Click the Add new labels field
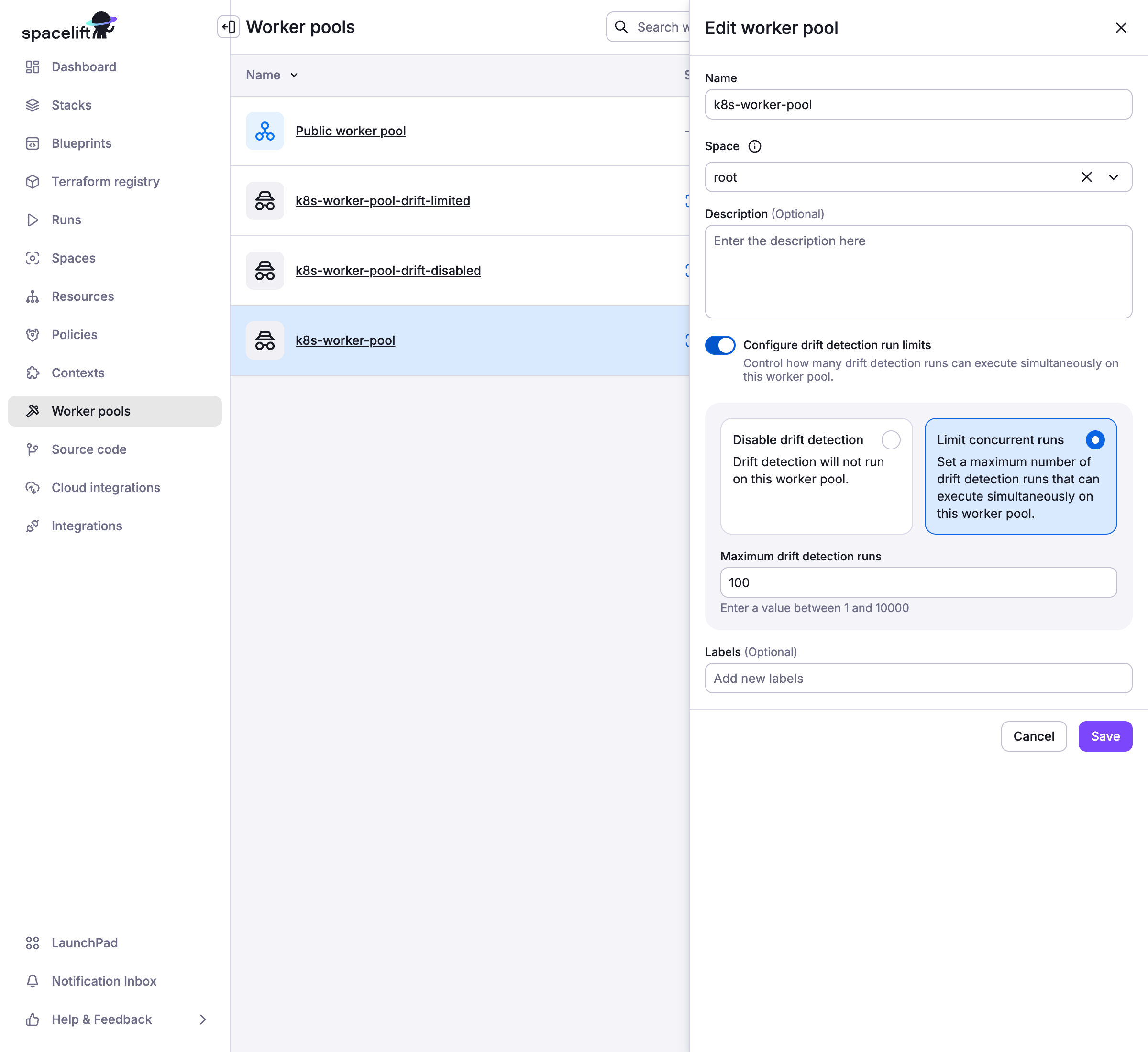Image resolution: width=1148 pixels, height=1052 pixels. (x=918, y=678)
